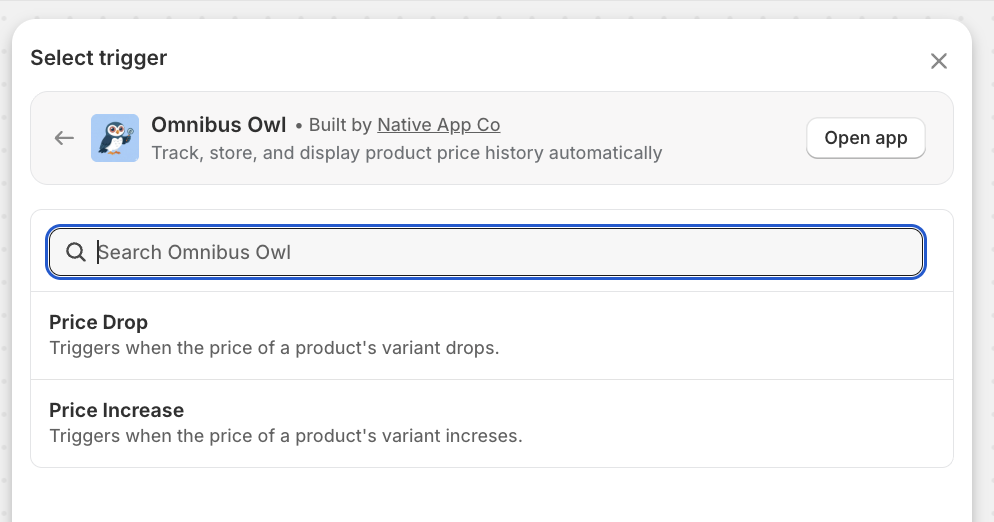994x522 pixels.
Task: Focus the Search Omnibus Owl field
Action: pos(500,252)
